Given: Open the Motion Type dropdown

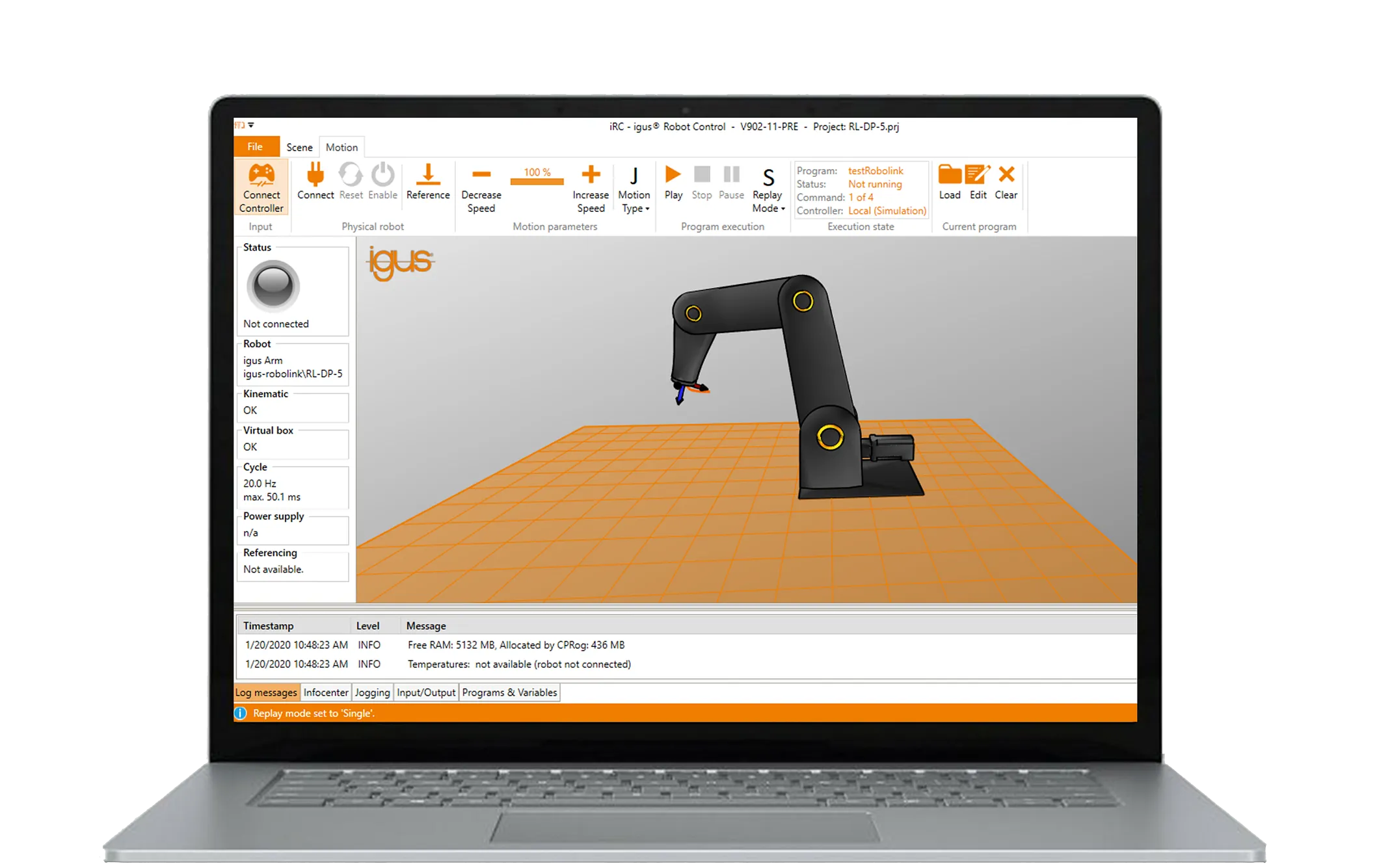Looking at the screenshot, I should 634,189.
